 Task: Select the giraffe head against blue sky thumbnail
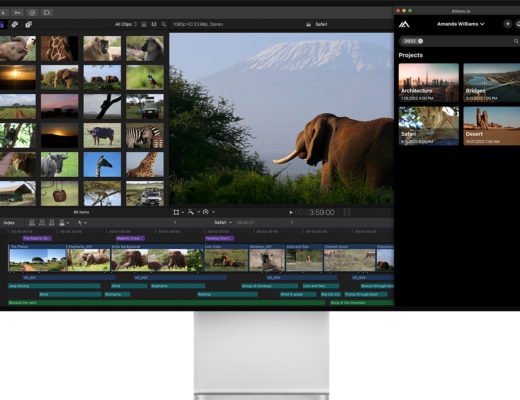pos(102,164)
